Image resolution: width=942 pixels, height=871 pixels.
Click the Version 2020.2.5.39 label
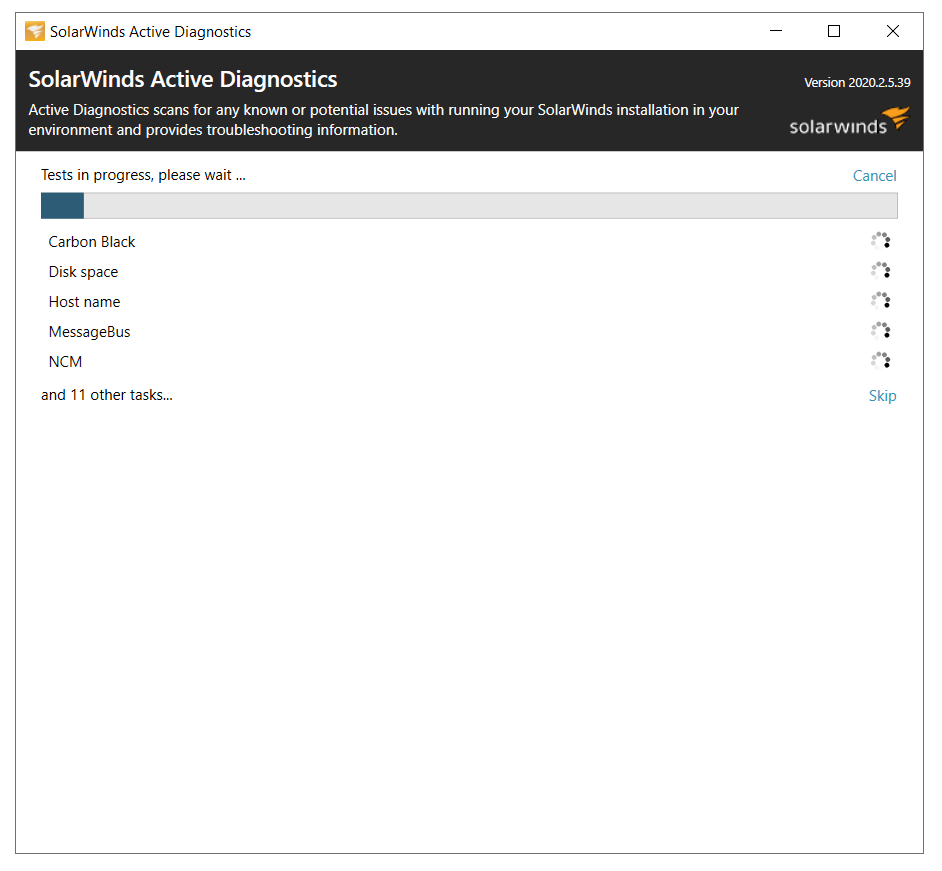point(857,83)
